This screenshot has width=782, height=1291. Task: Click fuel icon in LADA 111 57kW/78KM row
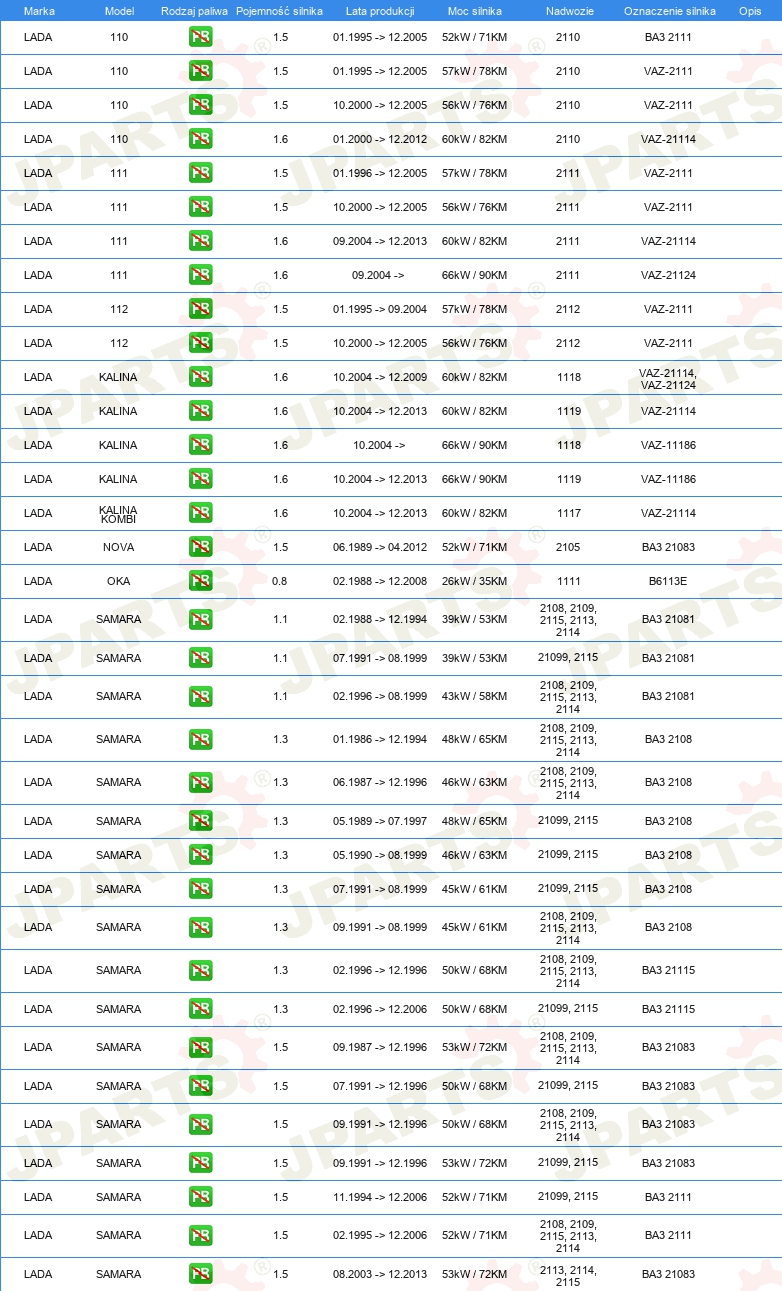[x=200, y=174]
